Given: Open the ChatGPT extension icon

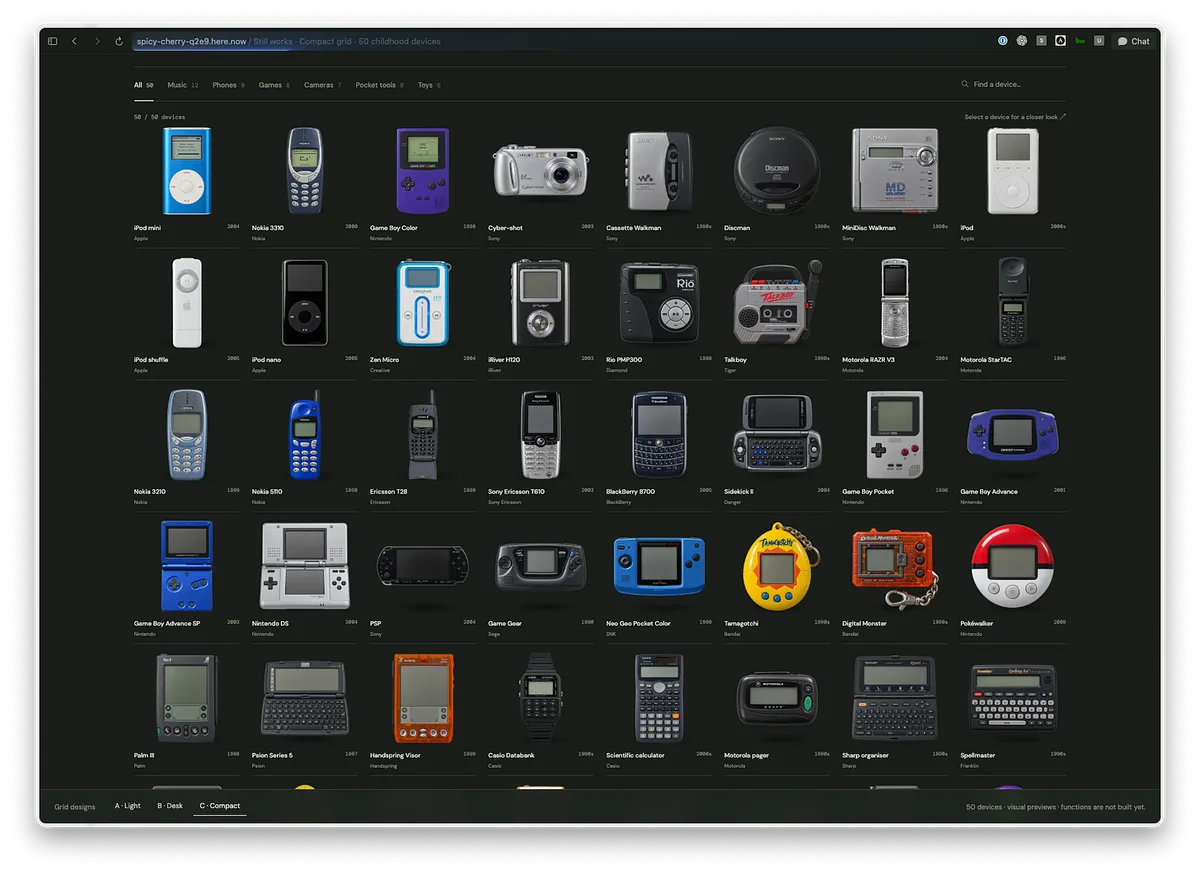Looking at the screenshot, I should click(x=1022, y=41).
